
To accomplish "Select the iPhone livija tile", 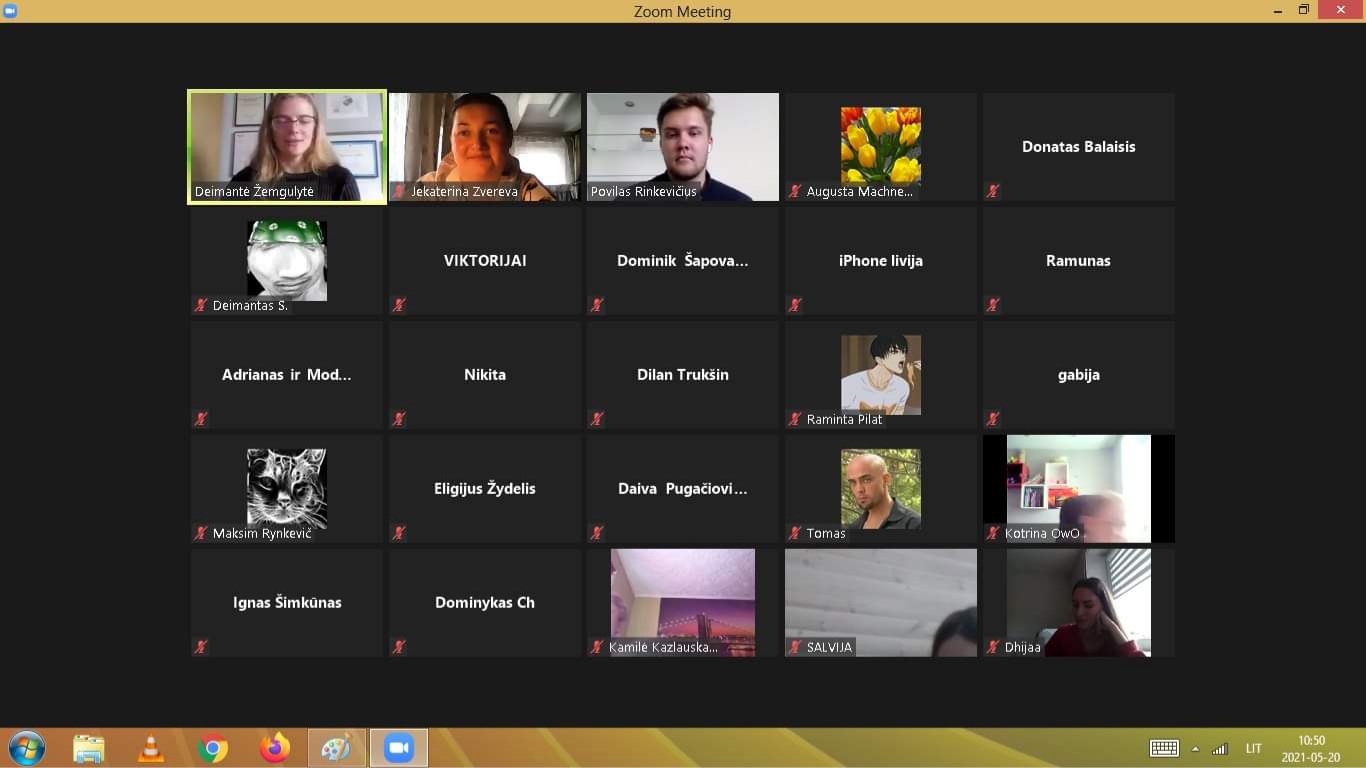I will tap(881, 261).
